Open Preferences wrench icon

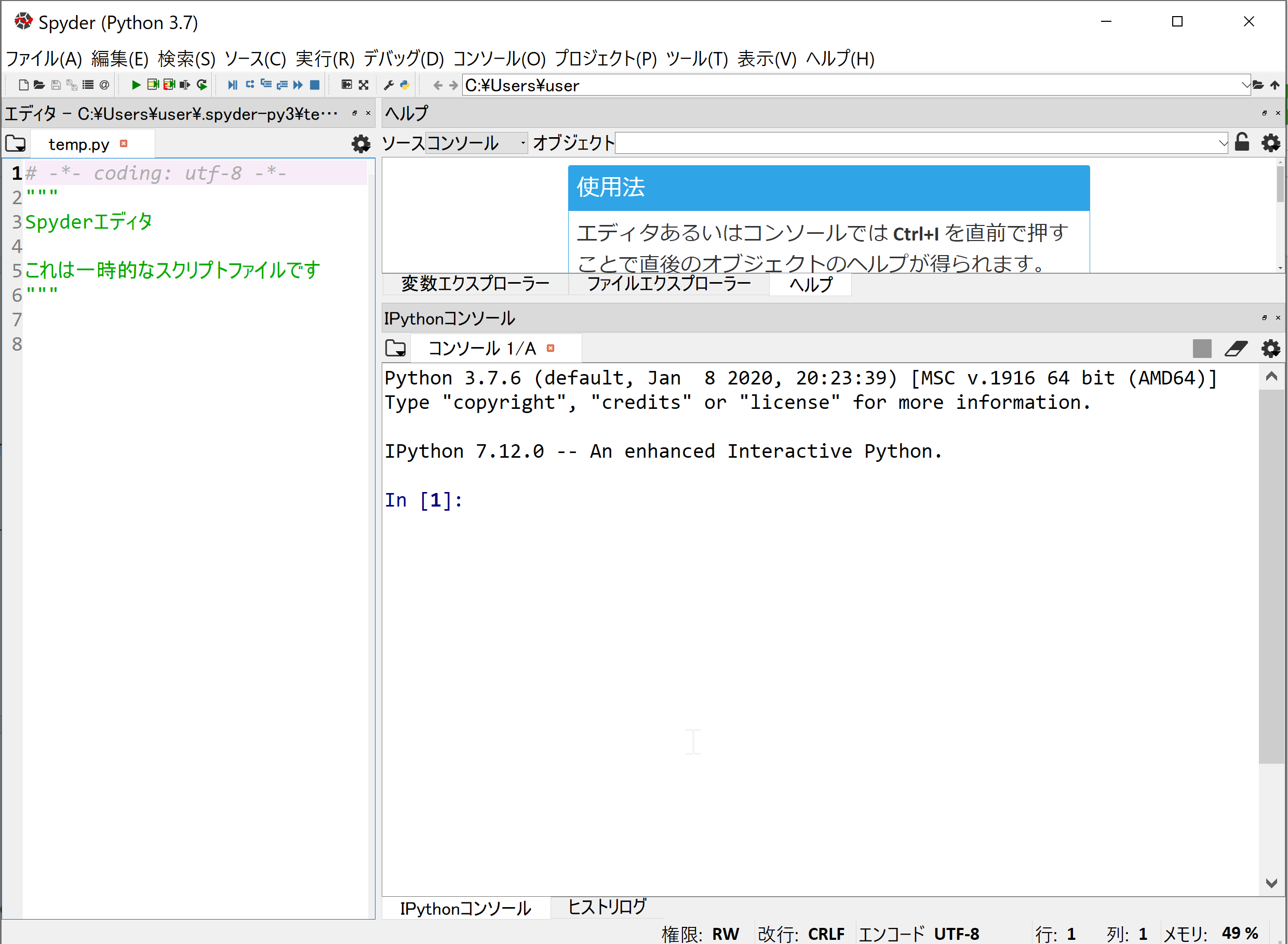(x=389, y=85)
